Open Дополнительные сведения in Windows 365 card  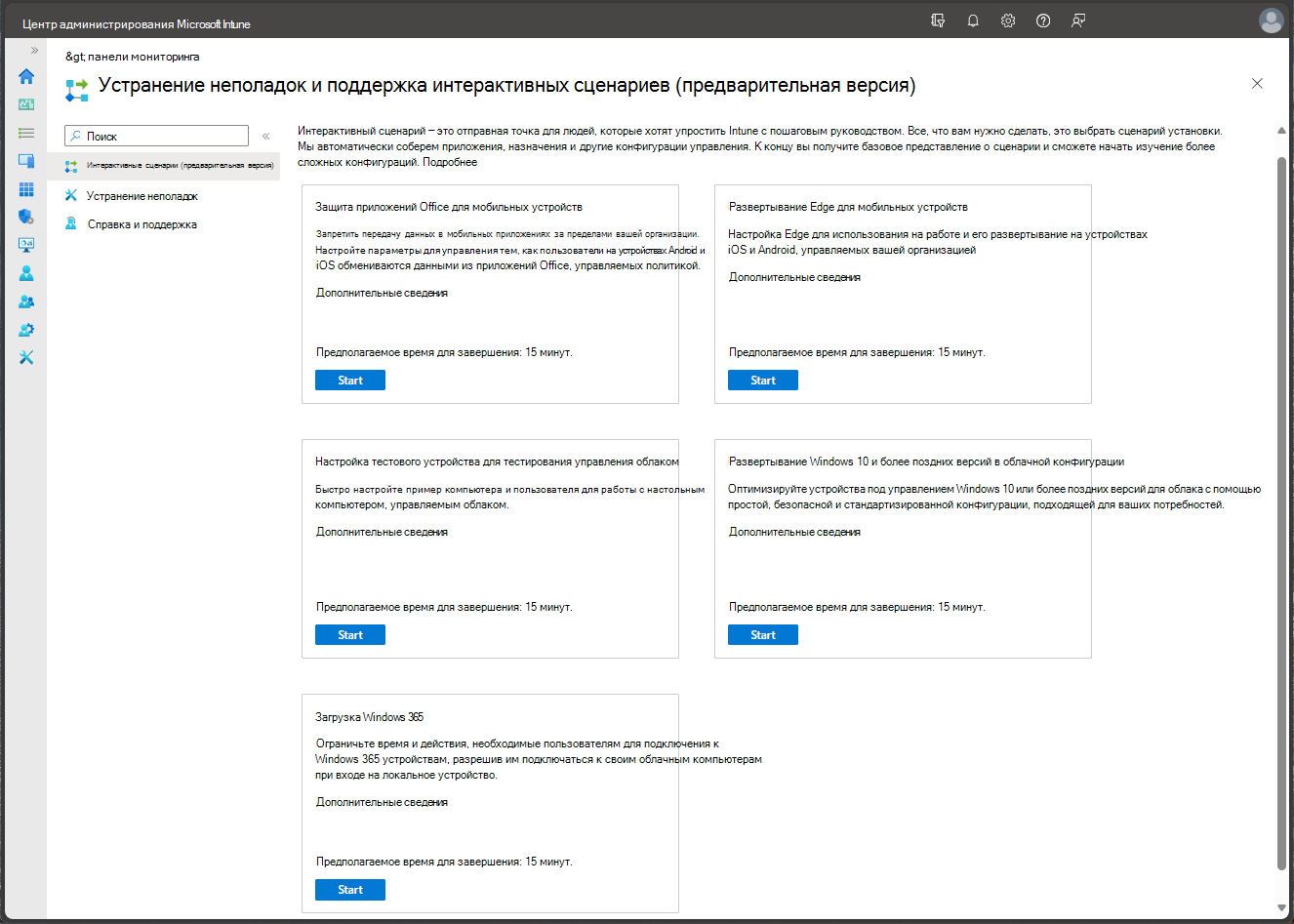click(x=382, y=802)
